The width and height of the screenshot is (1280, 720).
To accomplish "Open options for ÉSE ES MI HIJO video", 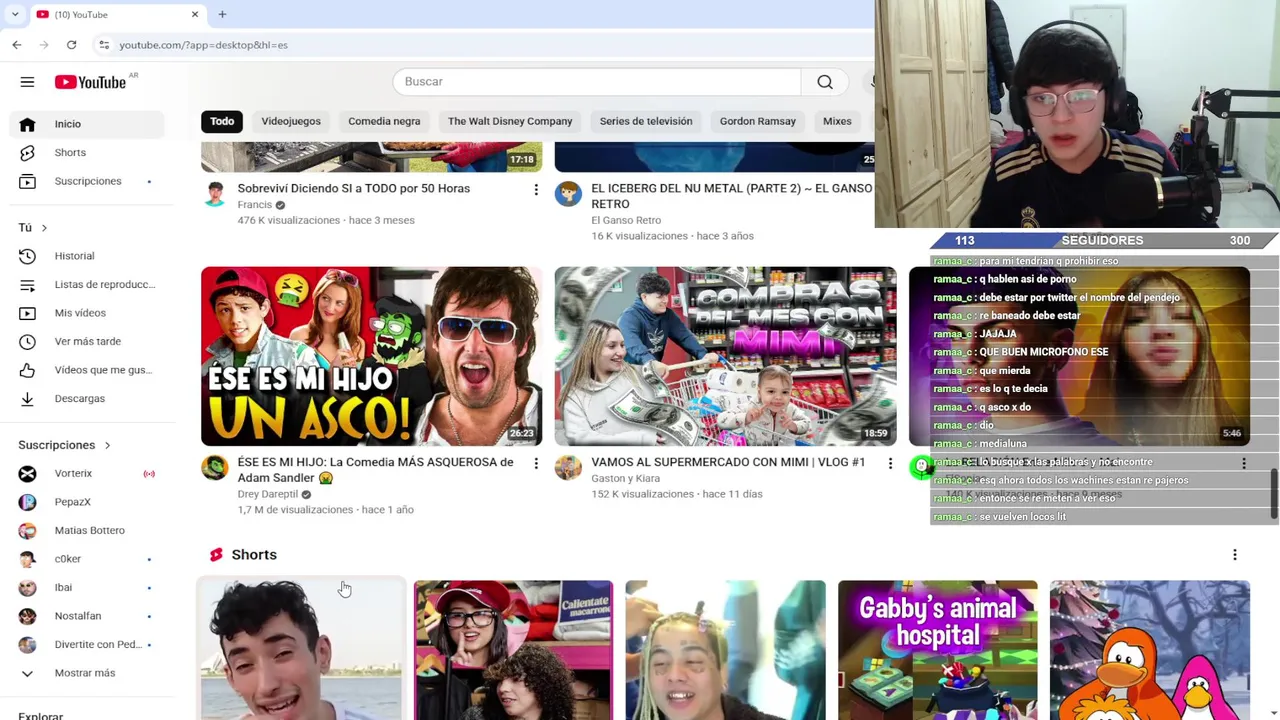I will 536,463.
